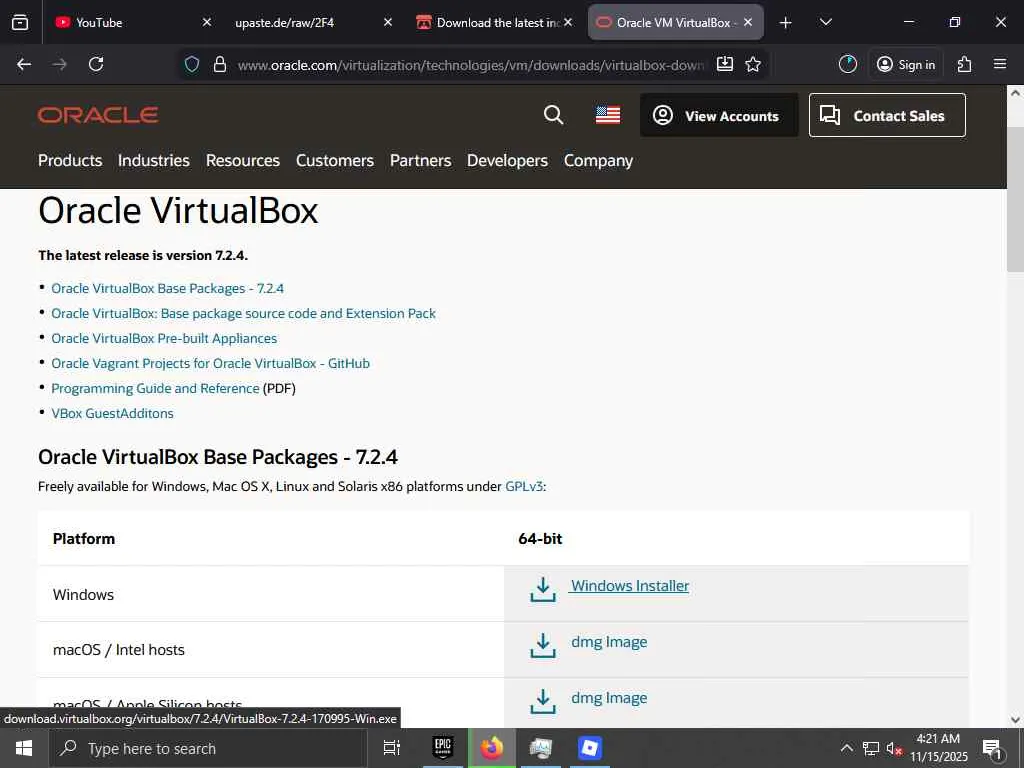
Task: Open the Company menu
Action: point(598,161)
